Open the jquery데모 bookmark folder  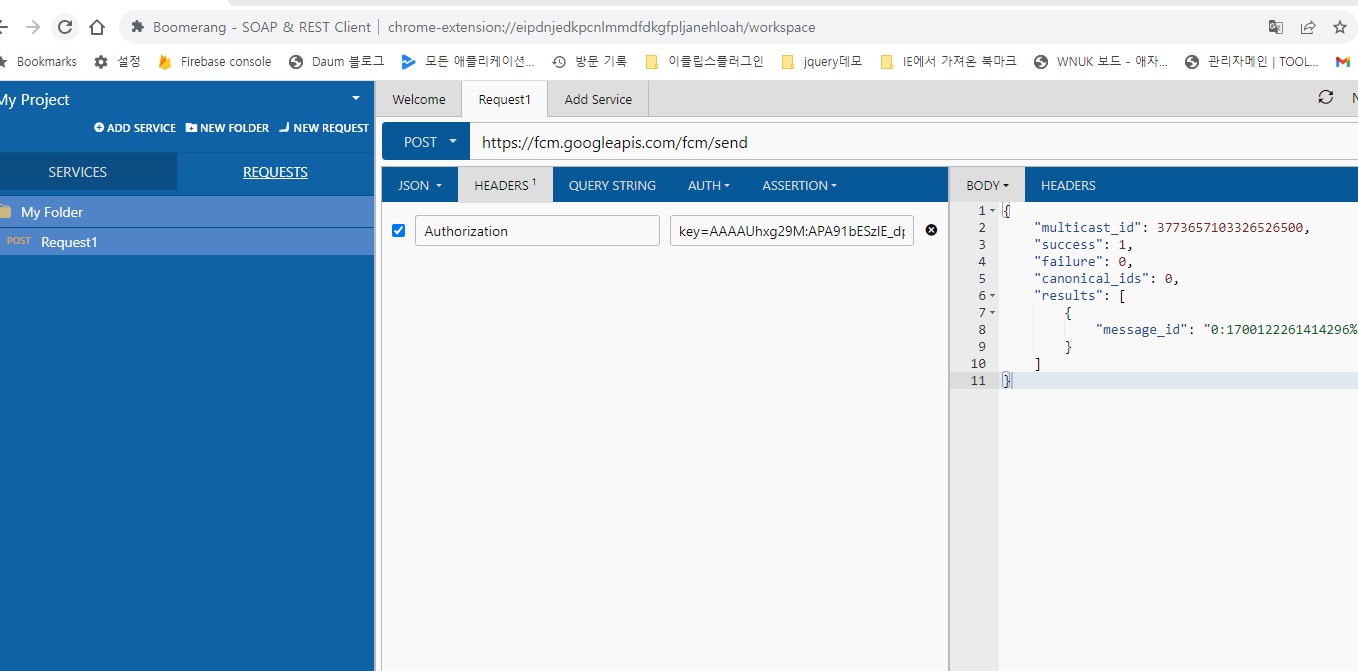tap(820, 61)
